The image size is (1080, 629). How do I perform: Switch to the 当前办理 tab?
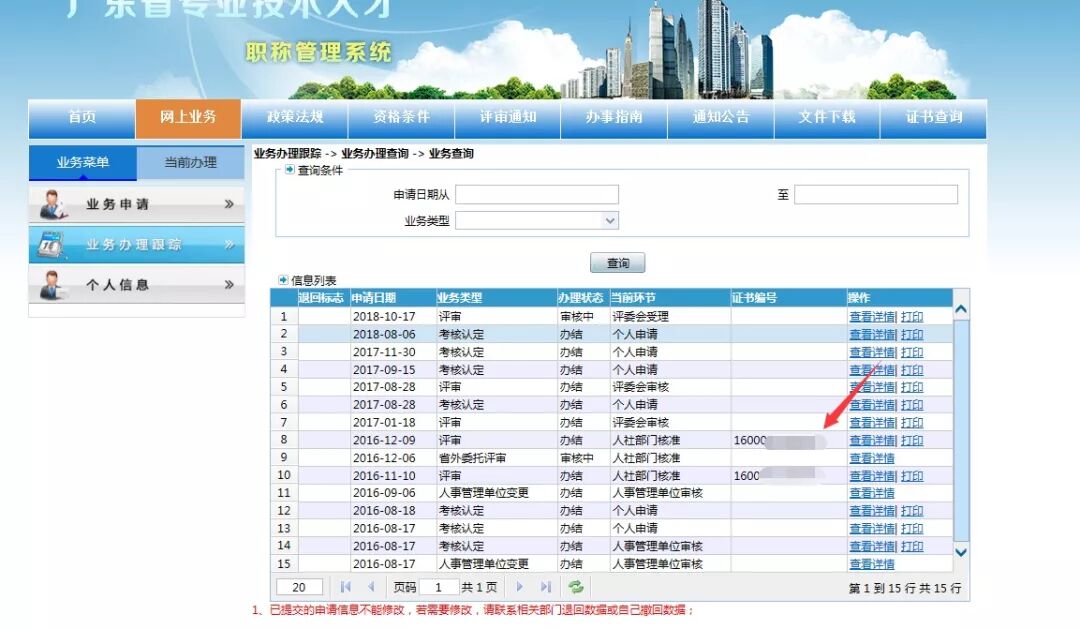[x=190, y=161]
